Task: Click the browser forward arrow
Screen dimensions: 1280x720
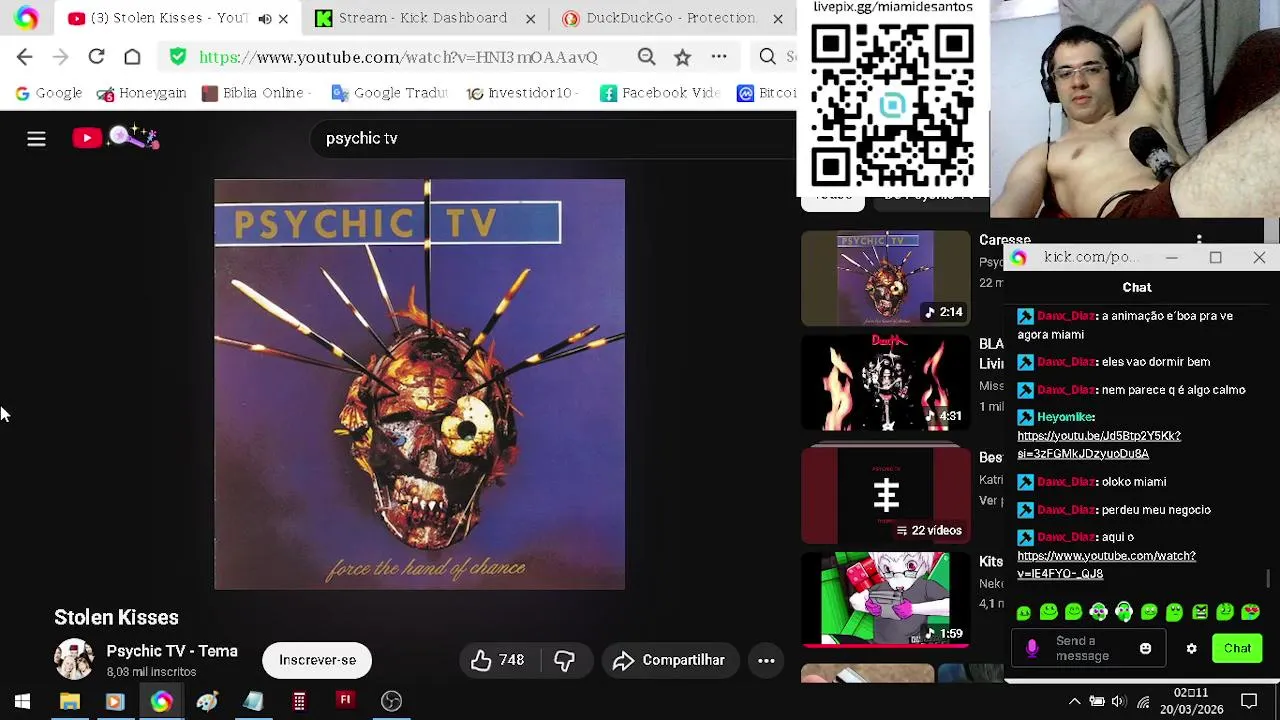Action: 60,57
